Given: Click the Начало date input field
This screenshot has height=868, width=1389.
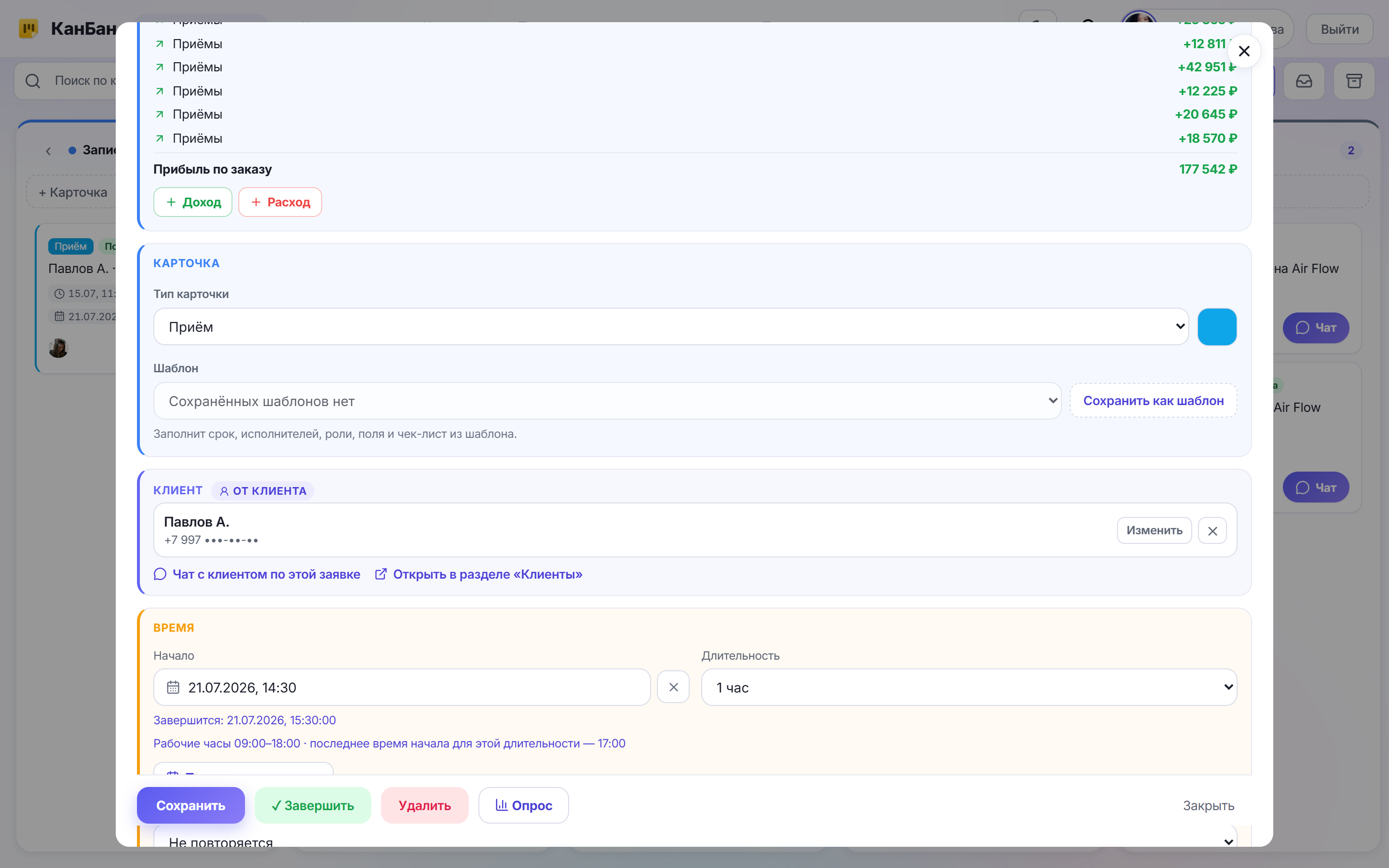Looking at the screenshot, I should pyautogui.click(x=402, y=687).
